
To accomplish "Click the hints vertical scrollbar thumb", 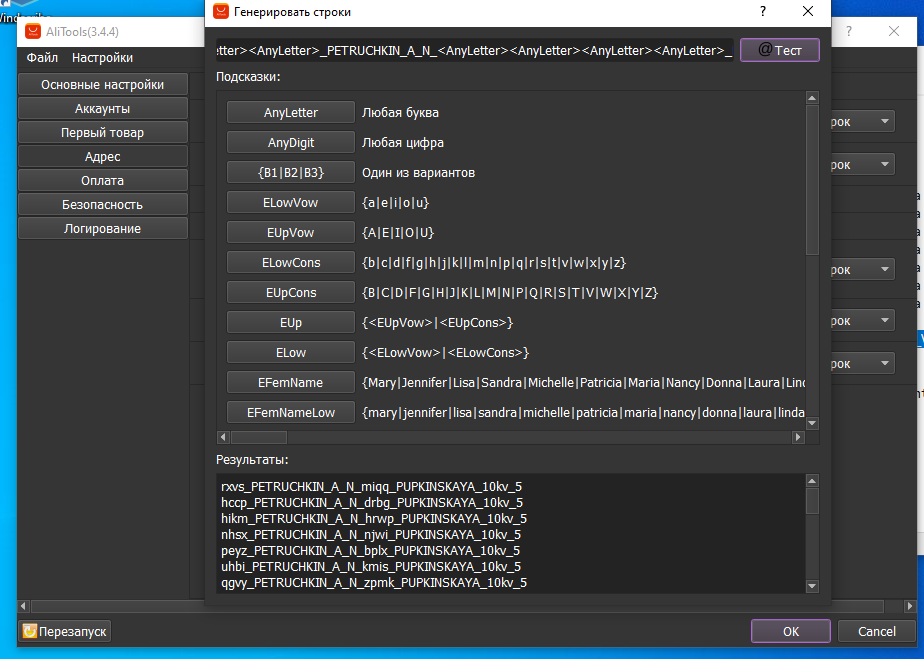I will [812, 180].
